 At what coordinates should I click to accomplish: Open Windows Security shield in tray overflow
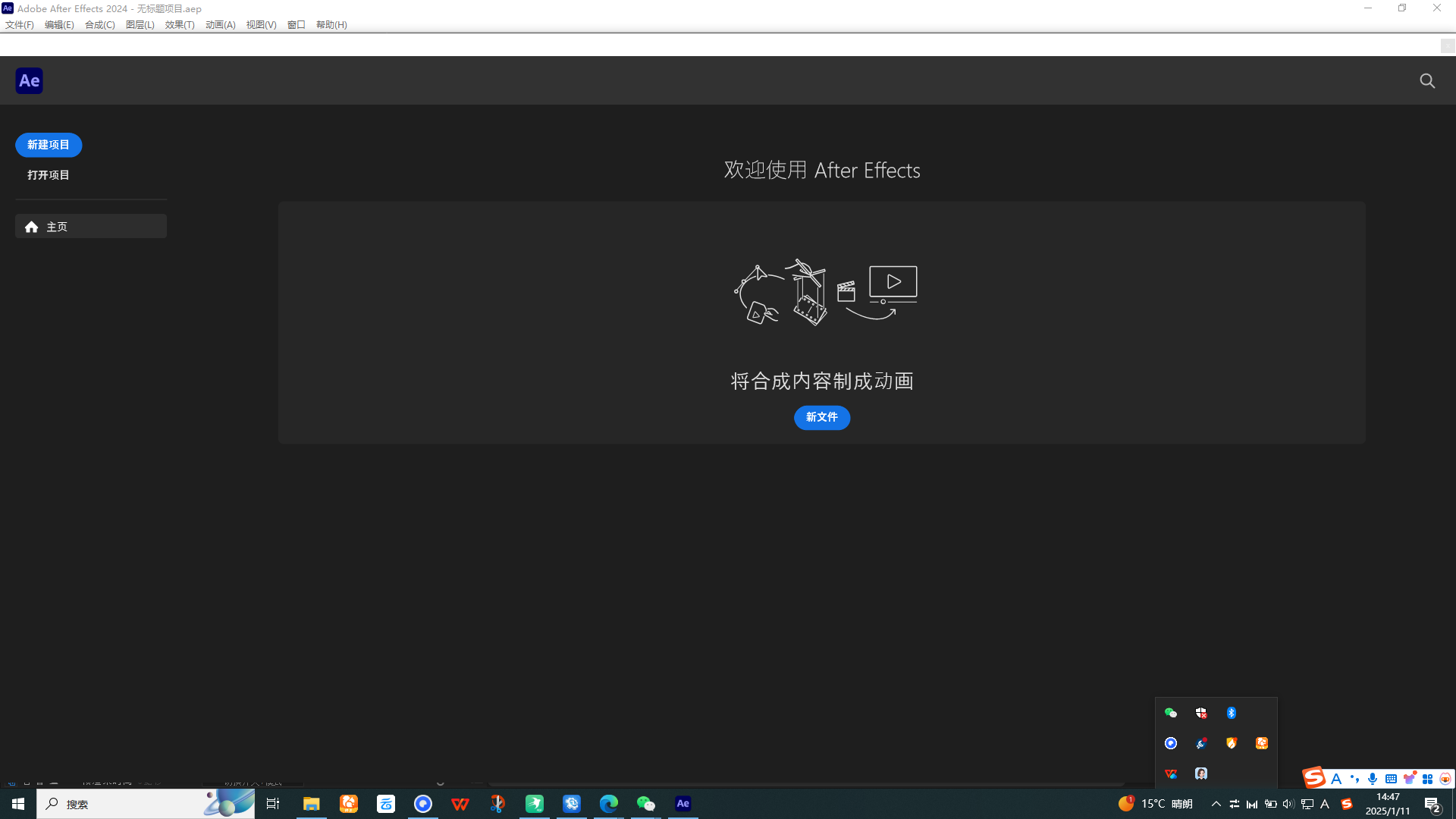point(1201,713)
